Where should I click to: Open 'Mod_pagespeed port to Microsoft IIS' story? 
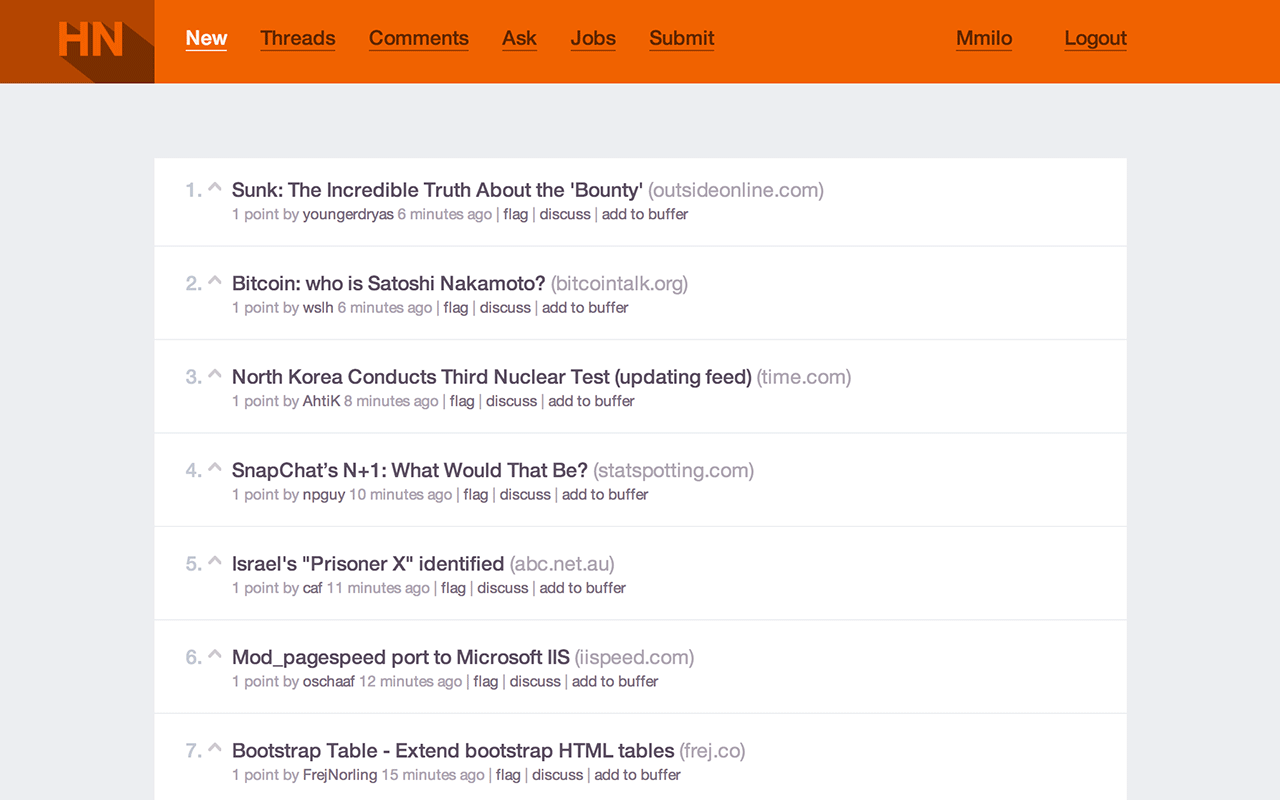pos(401,657)
